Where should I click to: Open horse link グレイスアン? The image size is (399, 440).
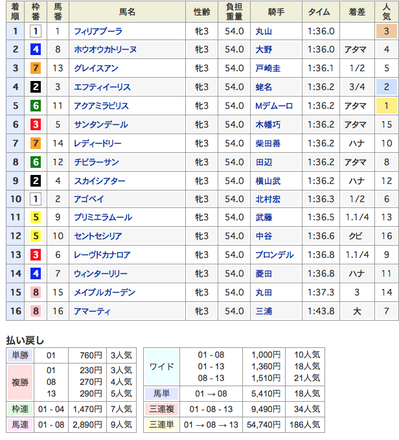[96, 68]
